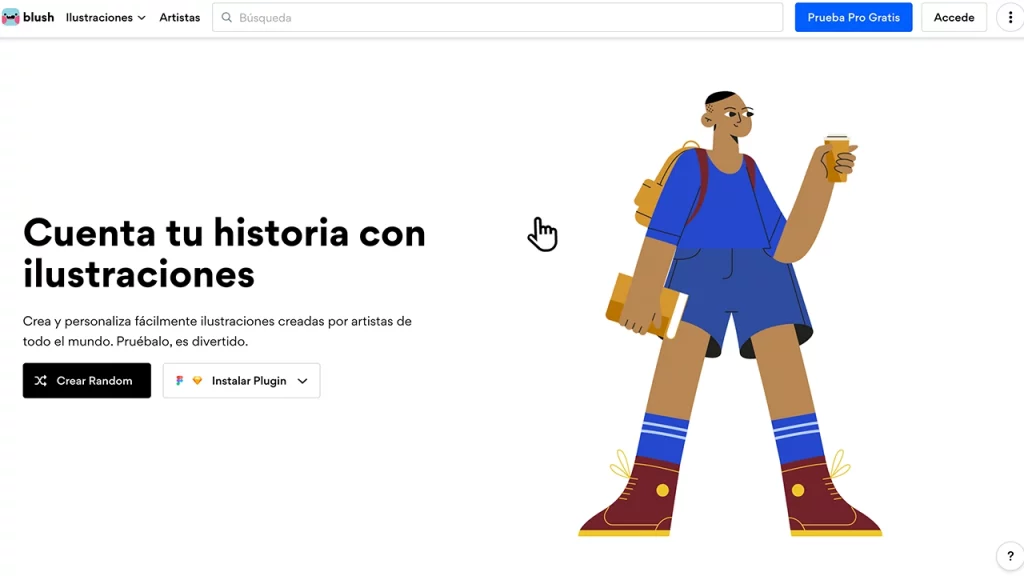Focus the Búsqueda search field

(x=500, y=17)
